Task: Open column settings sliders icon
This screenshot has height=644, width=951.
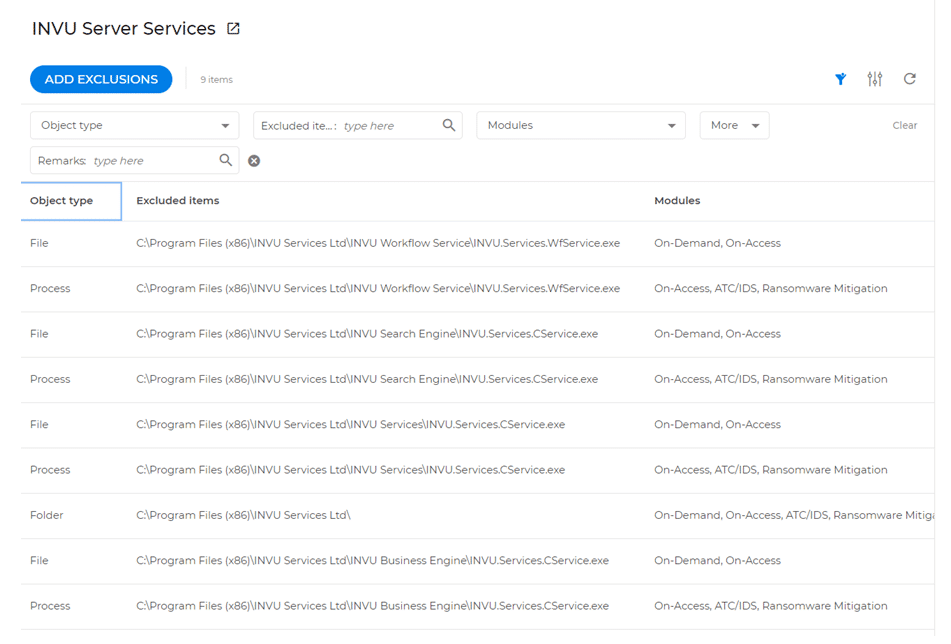Action: point(875,79)
